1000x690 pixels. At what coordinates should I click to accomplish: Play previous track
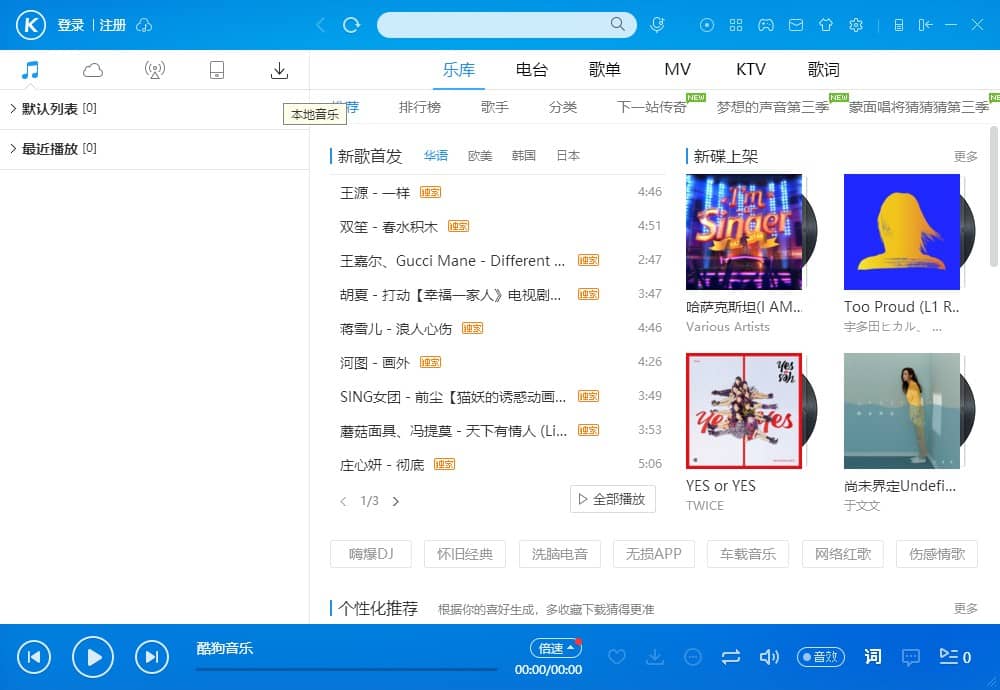coord(34,657)
